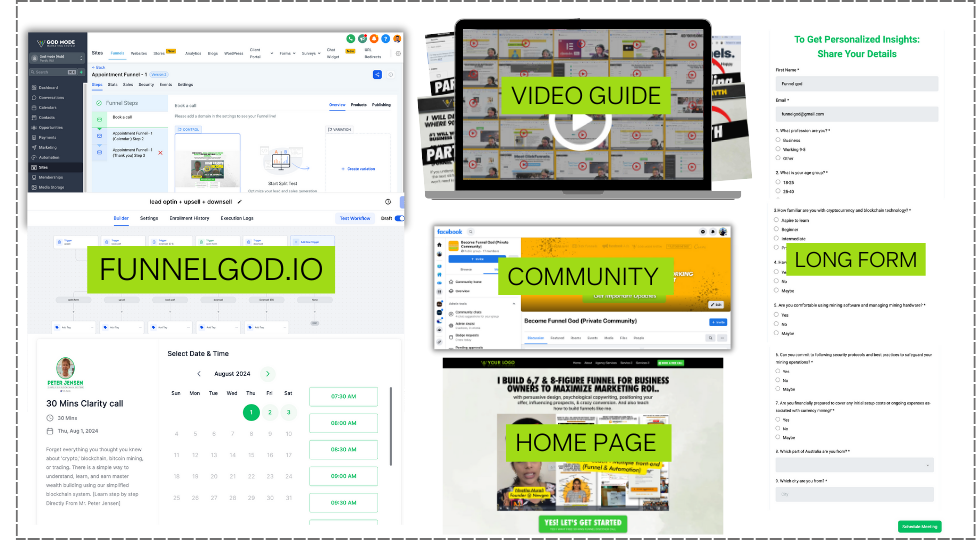
Task: Click the blue share funnel button
Action: [x=377, y=75]
